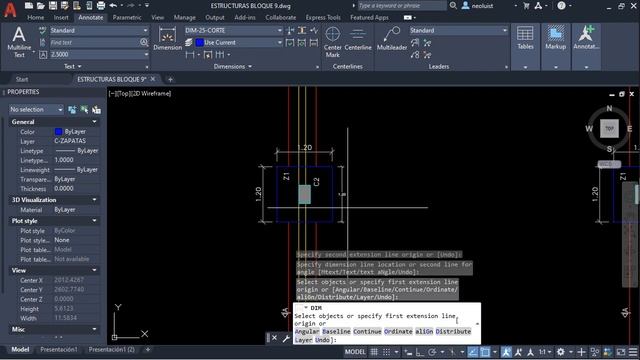The height and width of the screenshot is (360, 640).
Task: Collapse the Plot style section
Action: point(94,220)
